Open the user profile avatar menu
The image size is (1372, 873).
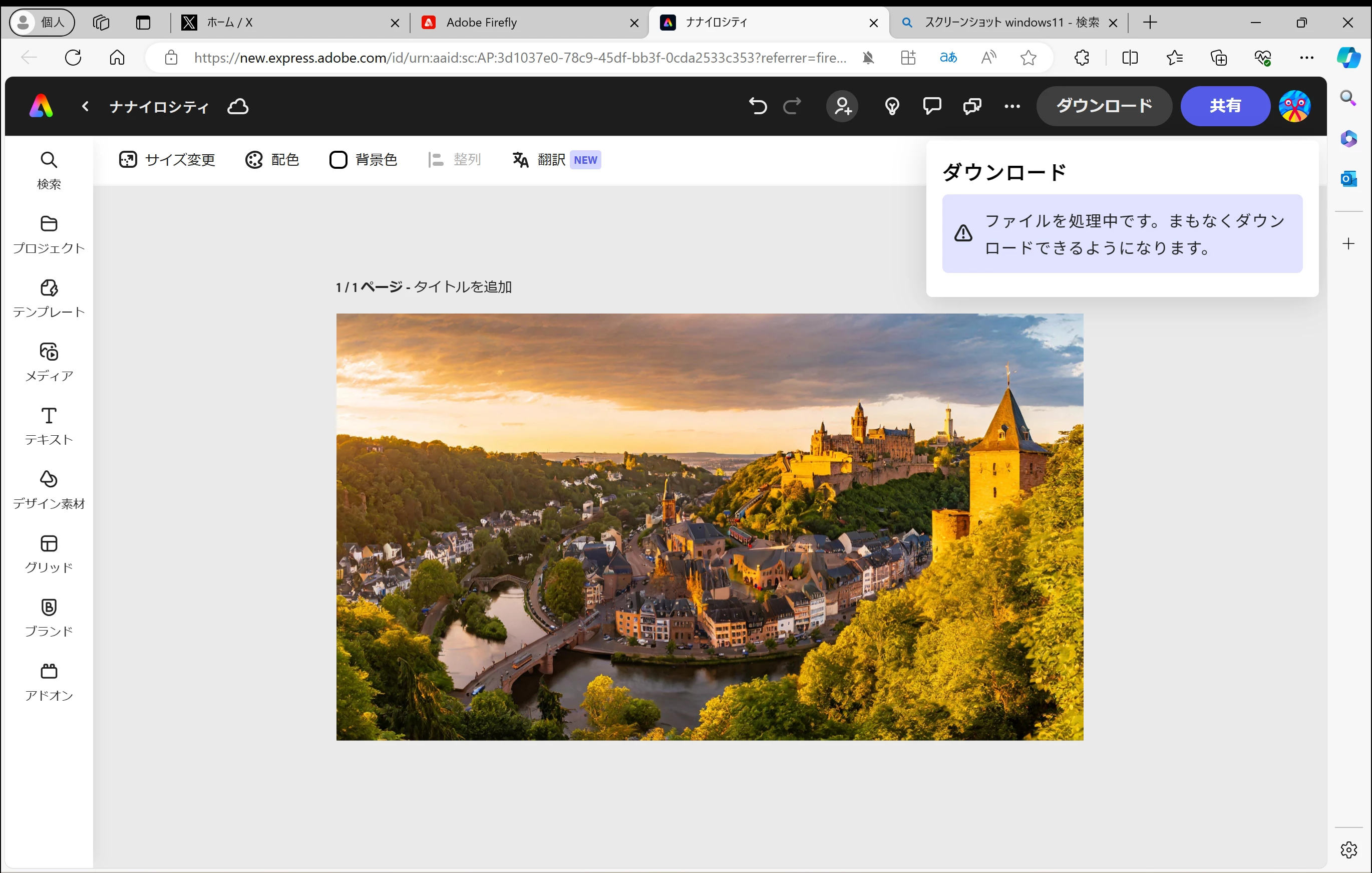click(1294, 106)
